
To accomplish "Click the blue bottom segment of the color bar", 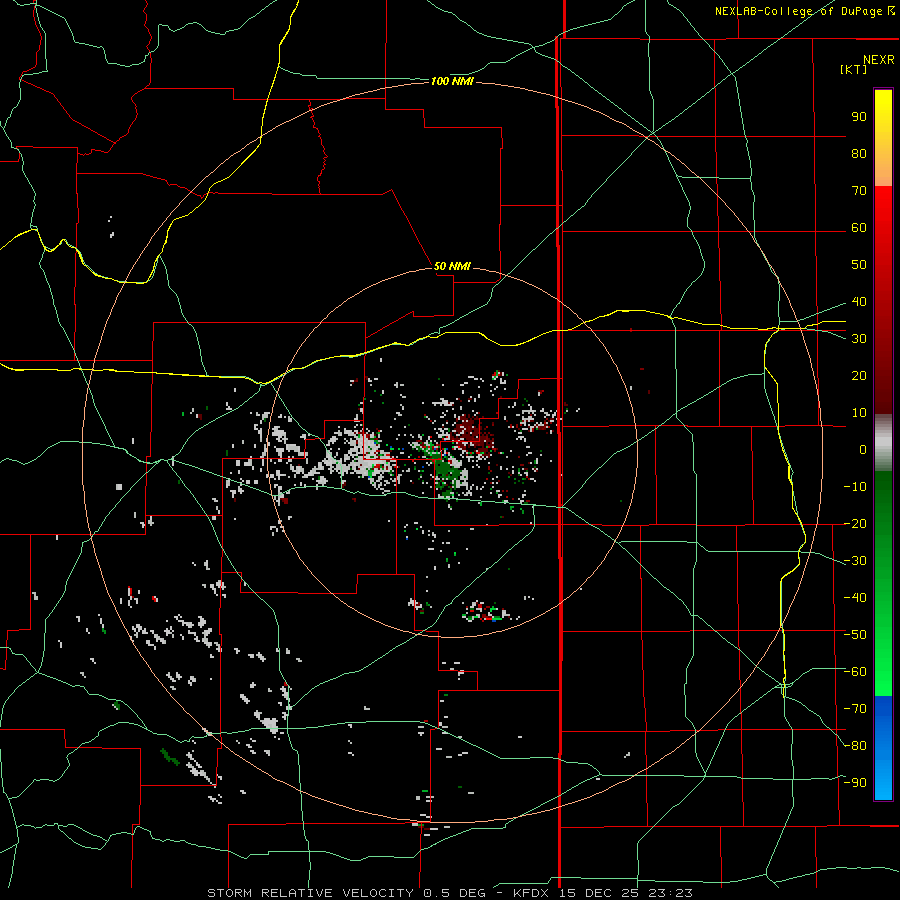I will click(x=883, y=748).
